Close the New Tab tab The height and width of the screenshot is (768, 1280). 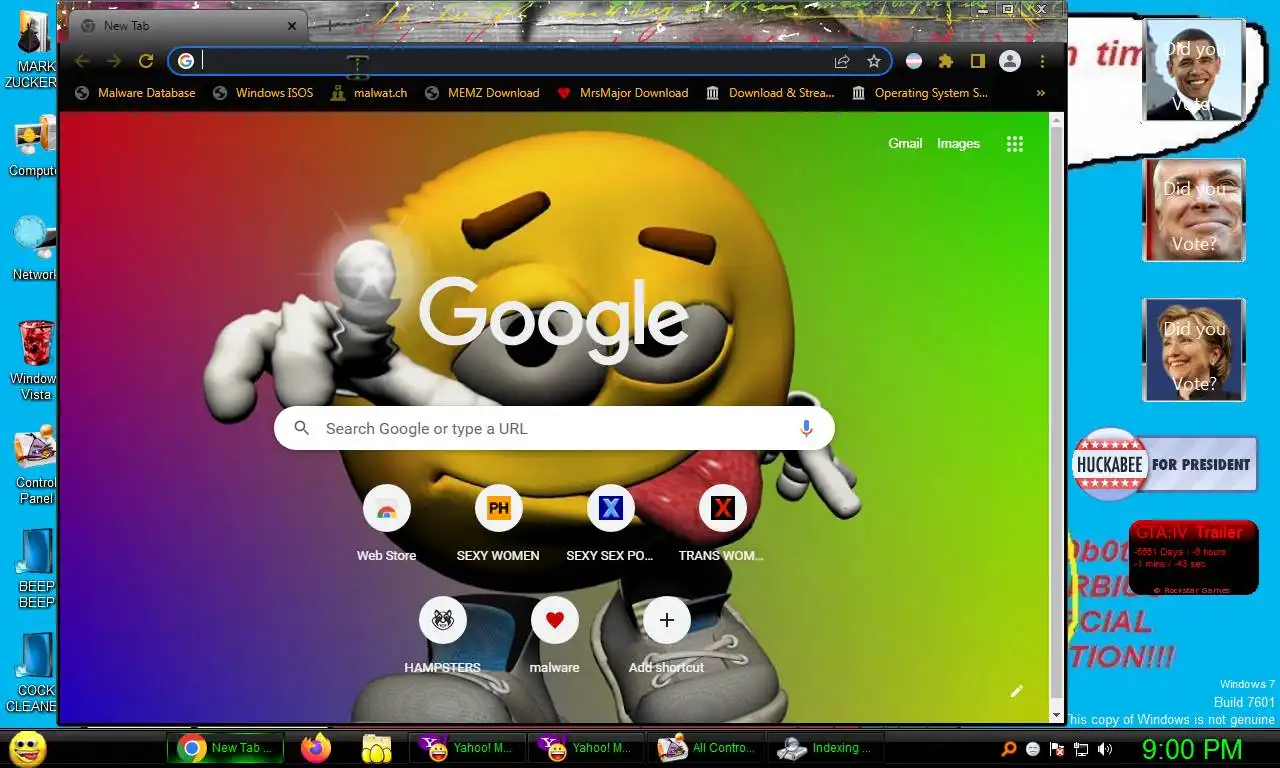292,26
